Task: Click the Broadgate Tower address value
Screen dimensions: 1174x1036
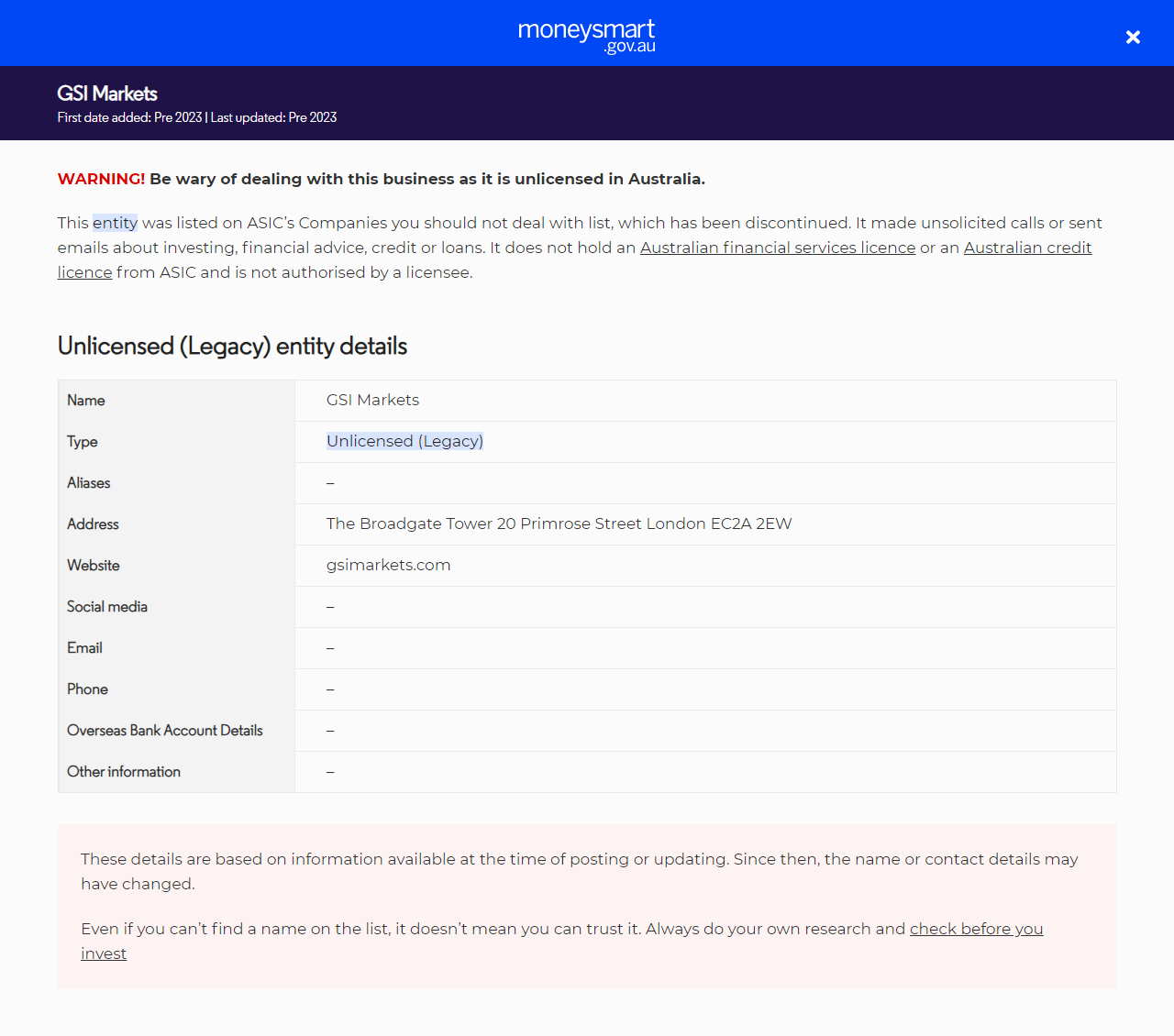Action: pos(559,524)
